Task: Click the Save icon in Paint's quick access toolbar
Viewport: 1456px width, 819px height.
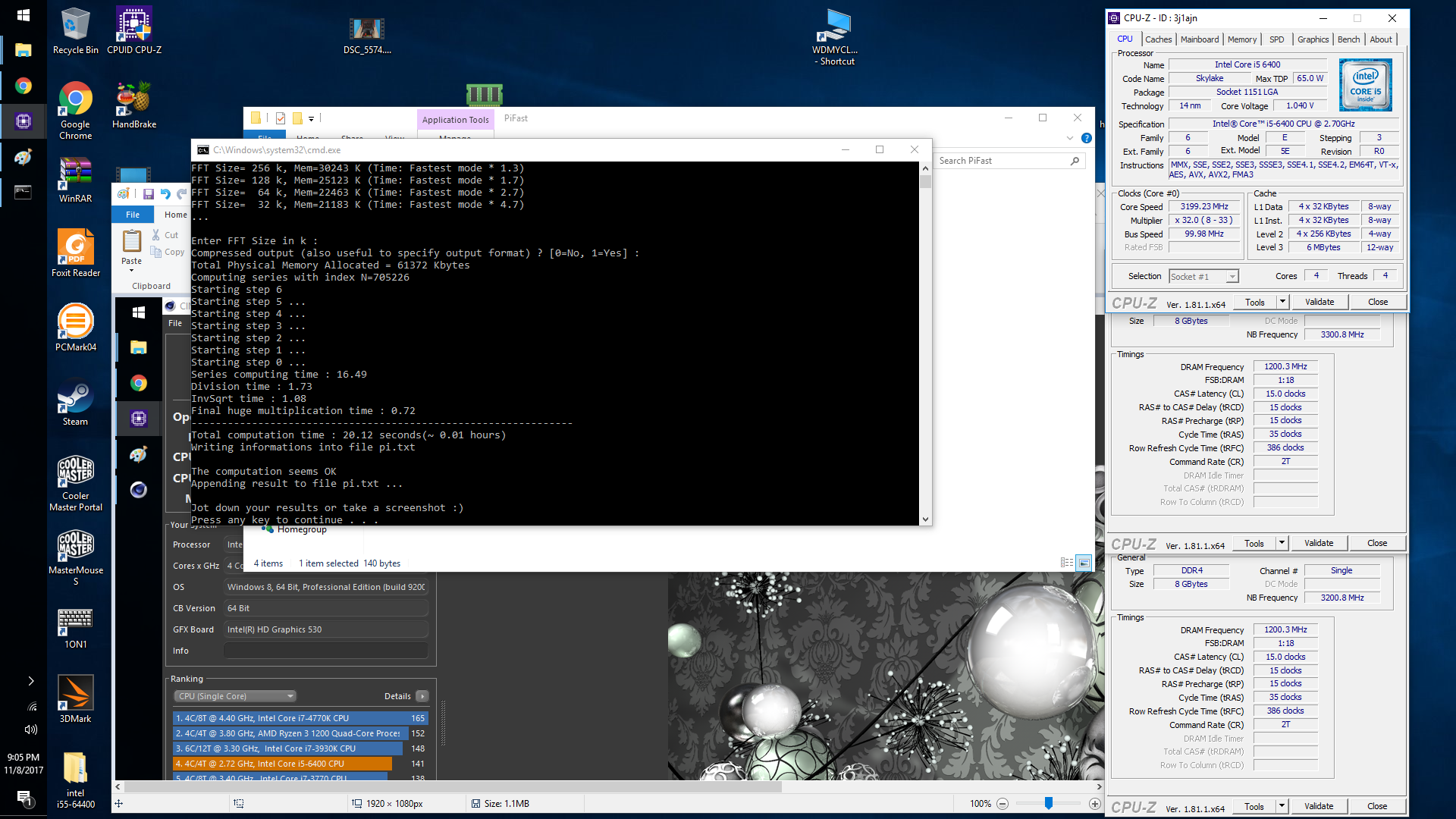Action: click(149, 194)
